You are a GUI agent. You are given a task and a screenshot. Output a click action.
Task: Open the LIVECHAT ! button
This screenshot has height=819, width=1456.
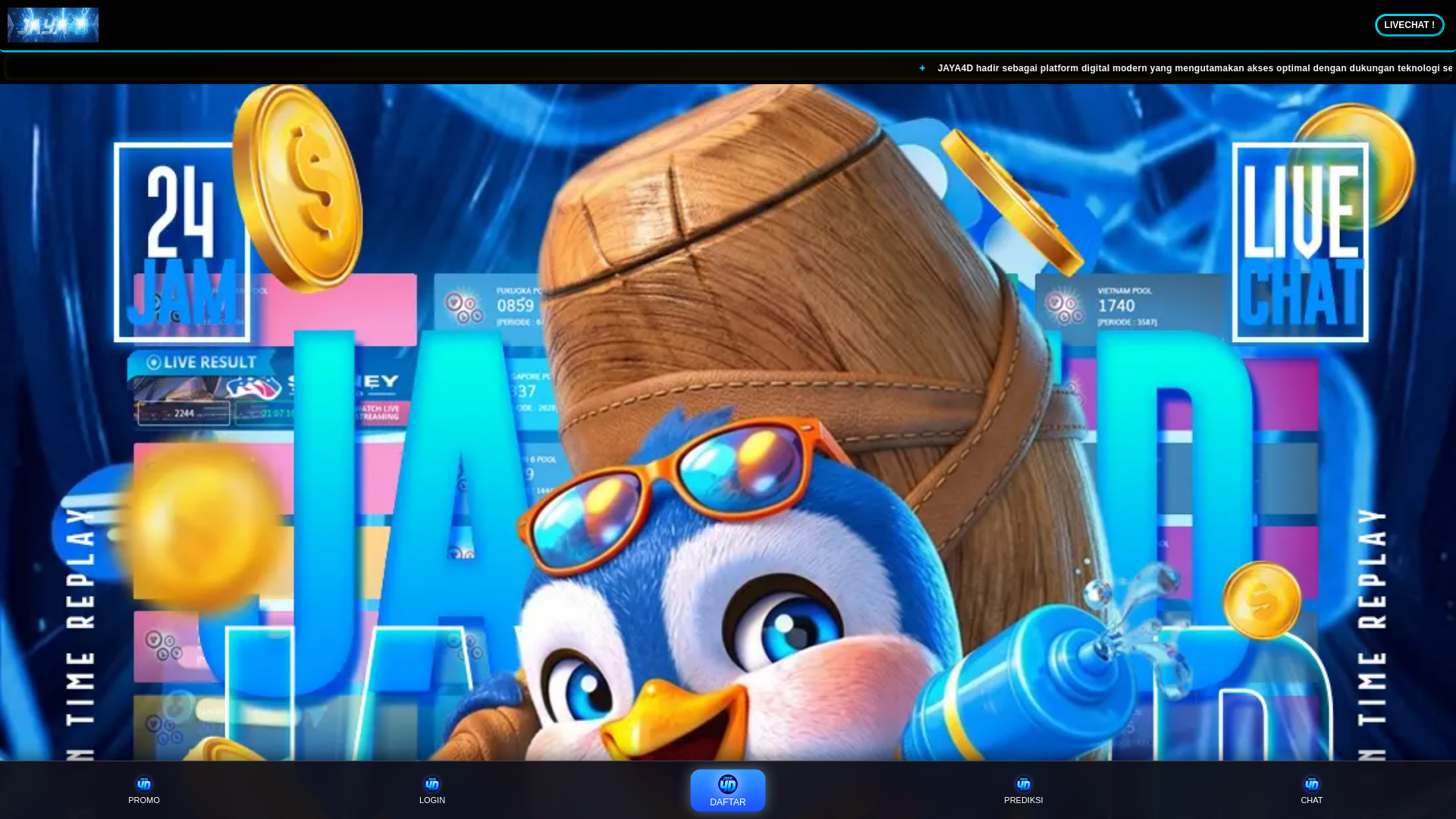pyautogui.click(x=1409, y=25)
